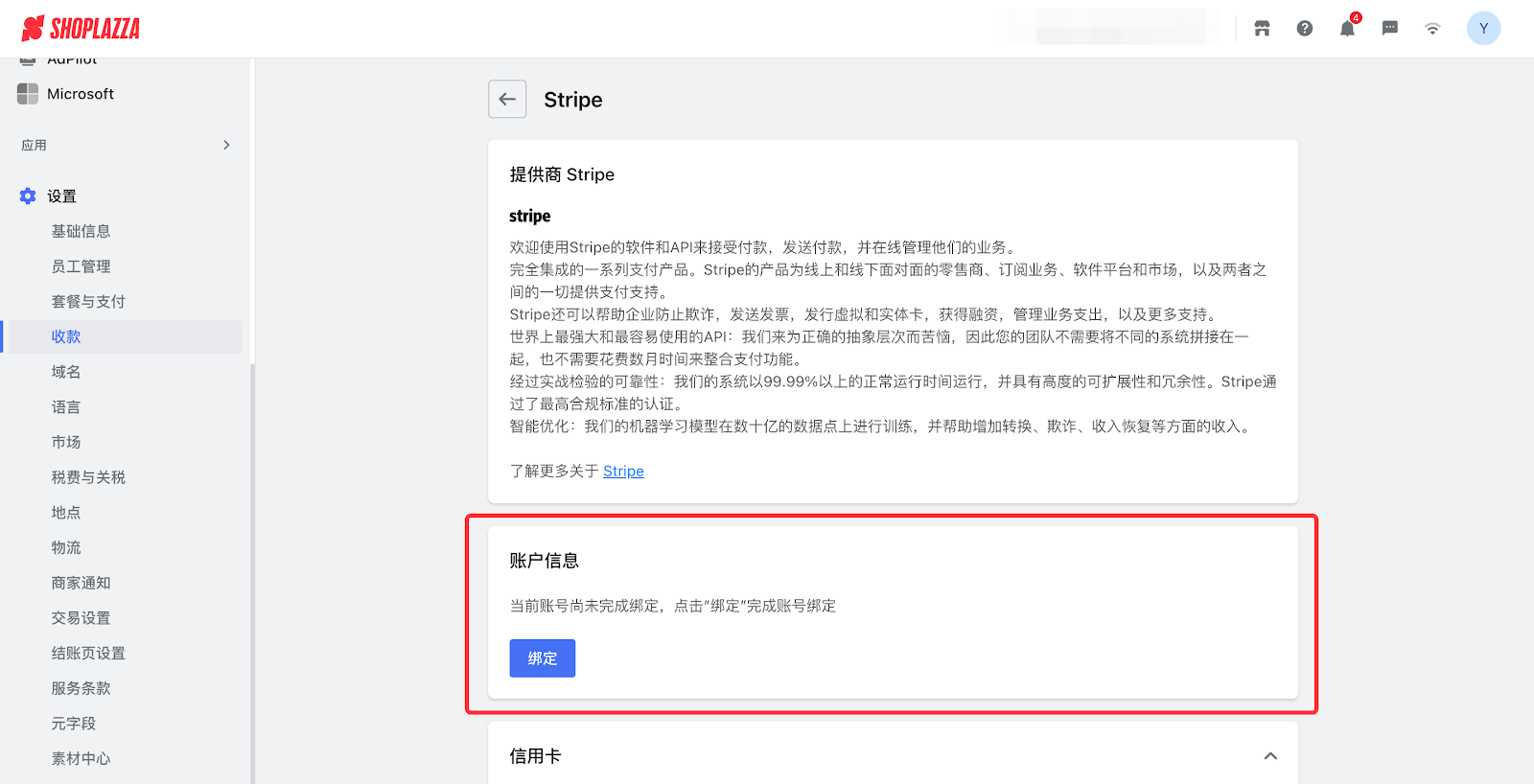Open 税费与关税 settings
1534x784 pixels.
pyautogui.click(x=88, y=477)
